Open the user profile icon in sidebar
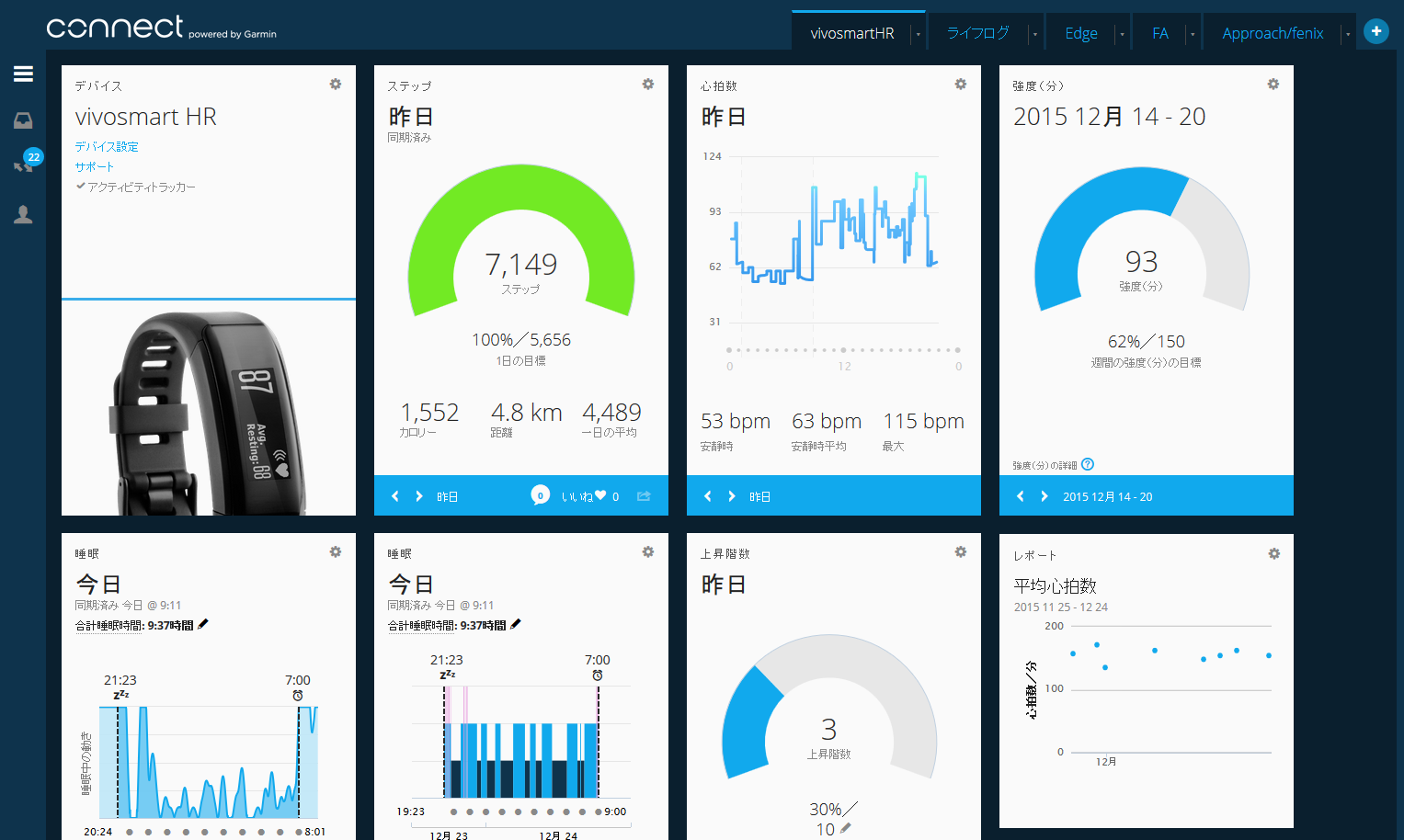Image resolution: width=1404 pixels, height=840 pixels. tap(23, 214)
